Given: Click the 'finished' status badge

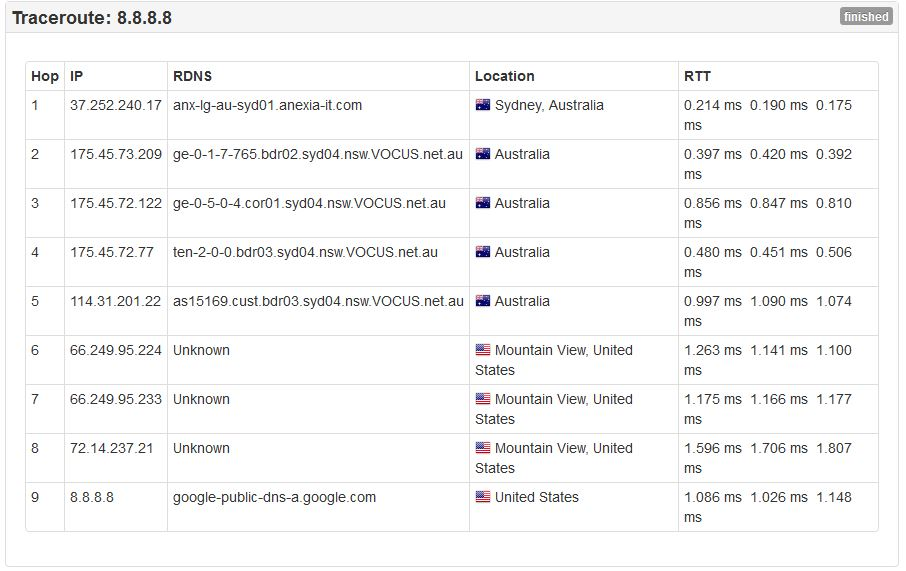Looking at the screenshot, I should tap(865, 17).
